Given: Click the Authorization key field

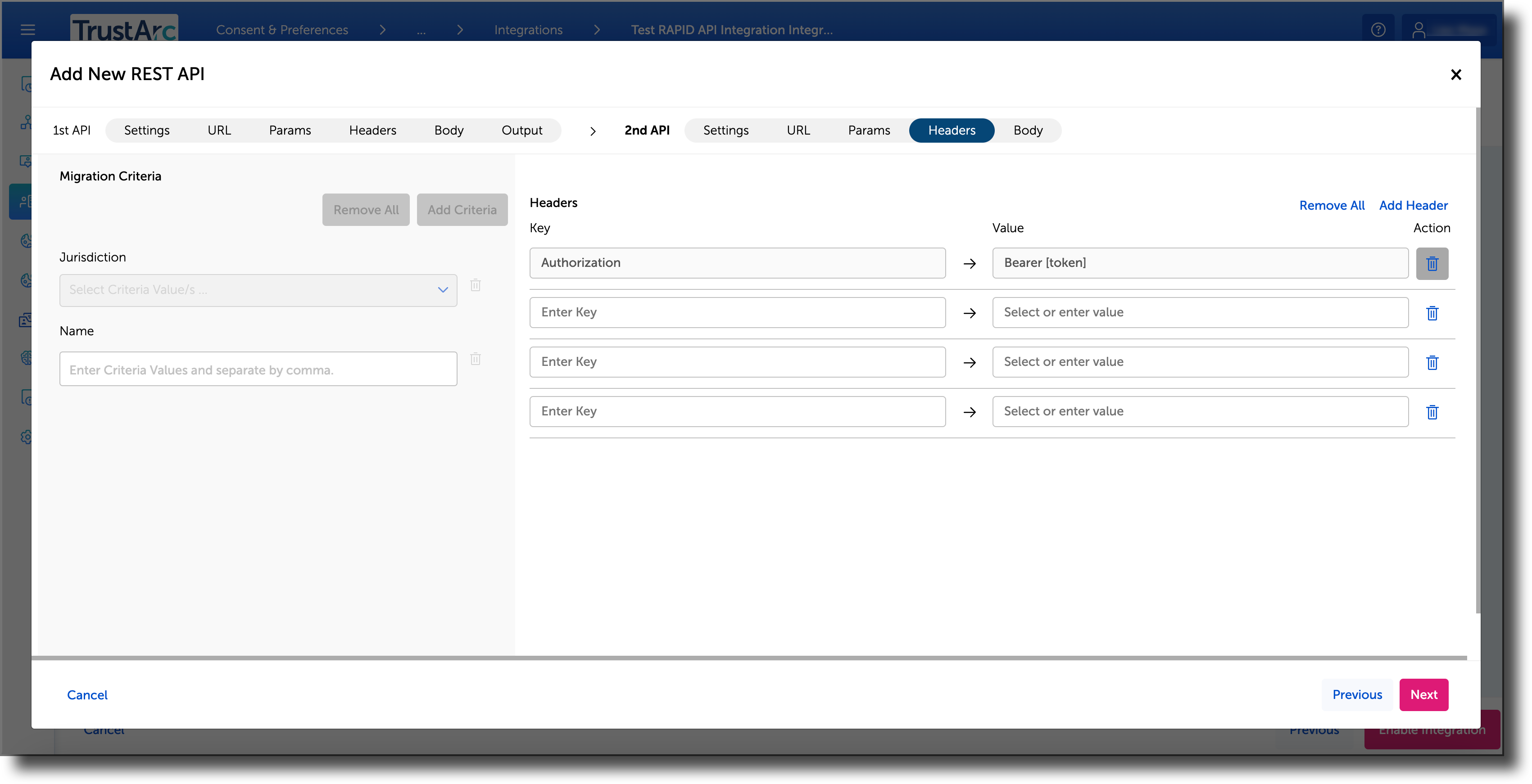Looking at the screenshot, I should [x=738, y=263].
